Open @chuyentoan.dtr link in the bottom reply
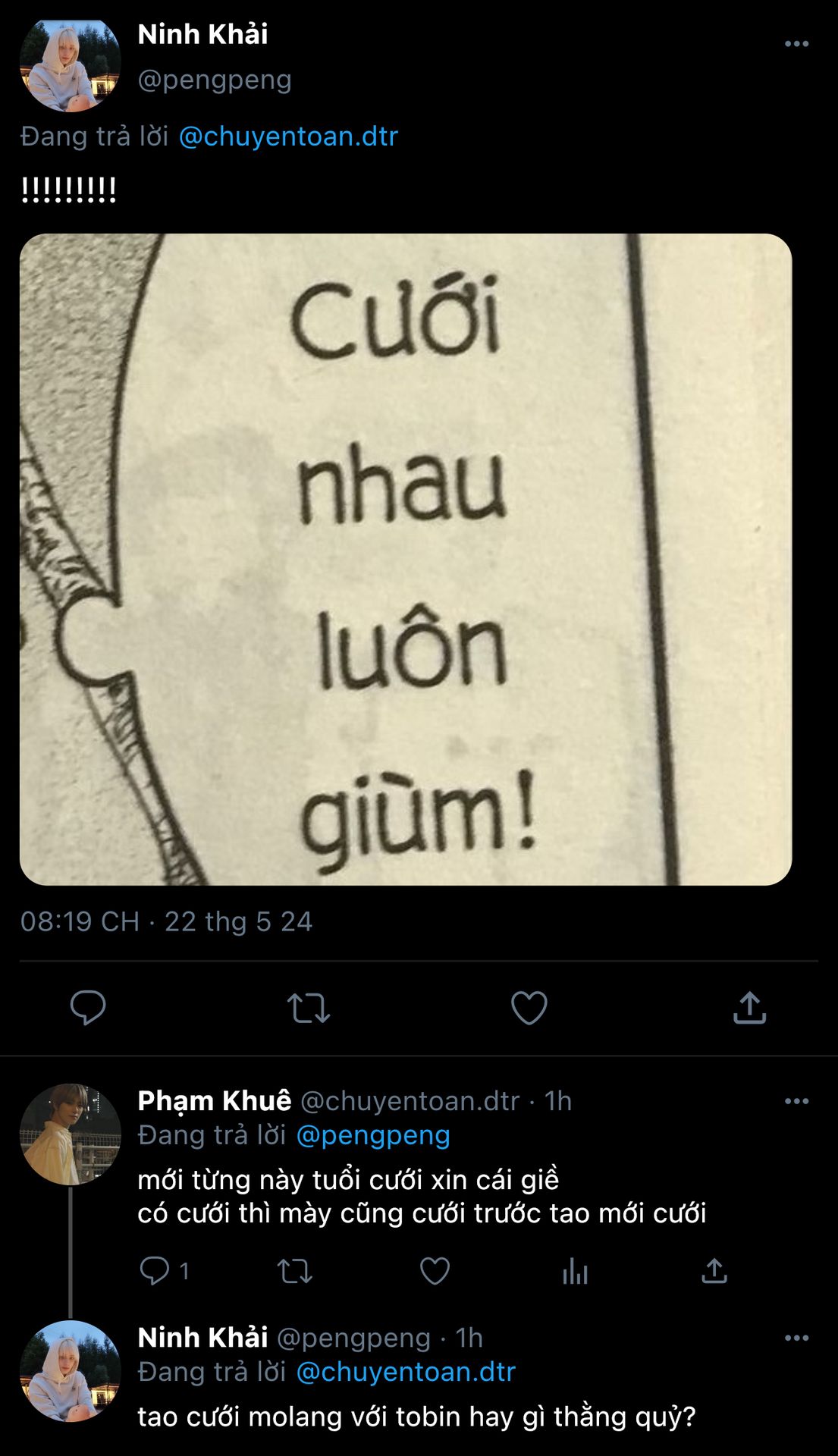The image size is (838, 1456). point(406,1372)
